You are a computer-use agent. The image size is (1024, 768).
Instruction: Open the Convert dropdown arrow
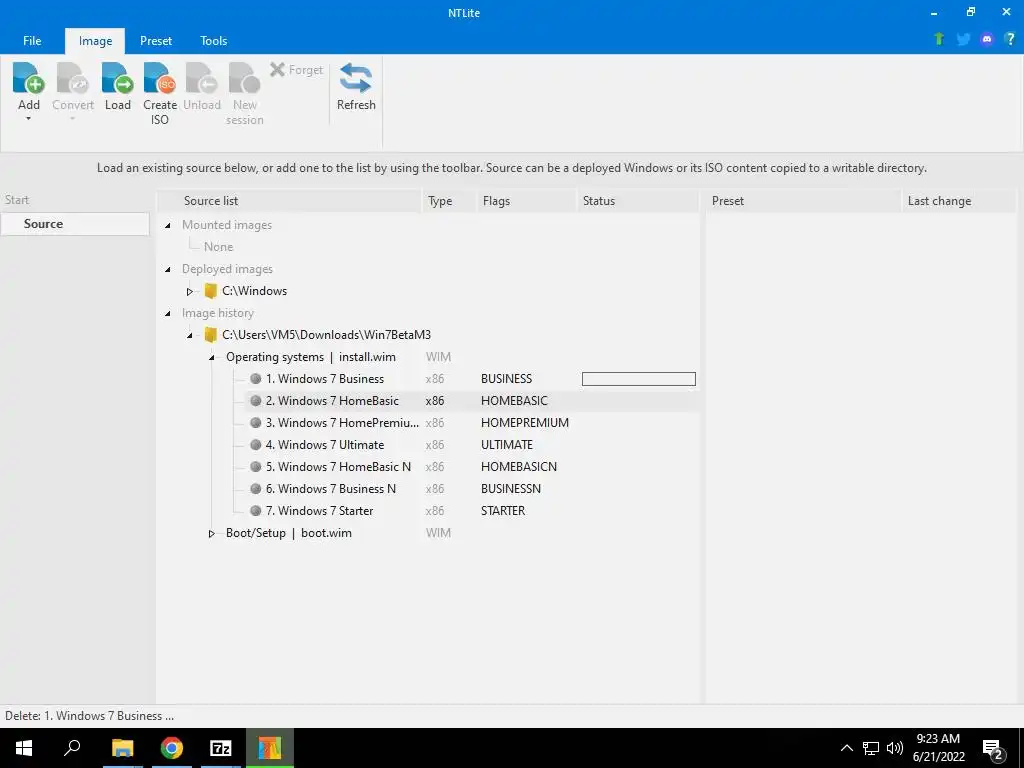[72, 119]
